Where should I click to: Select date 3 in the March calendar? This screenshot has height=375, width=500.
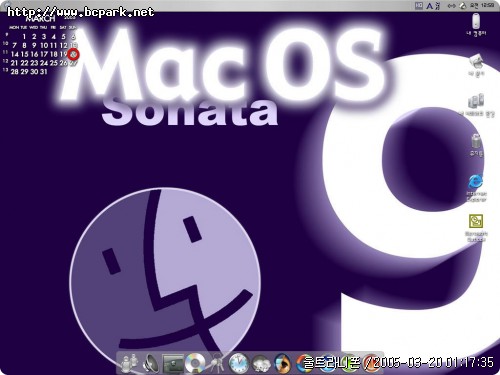(44, 37)
